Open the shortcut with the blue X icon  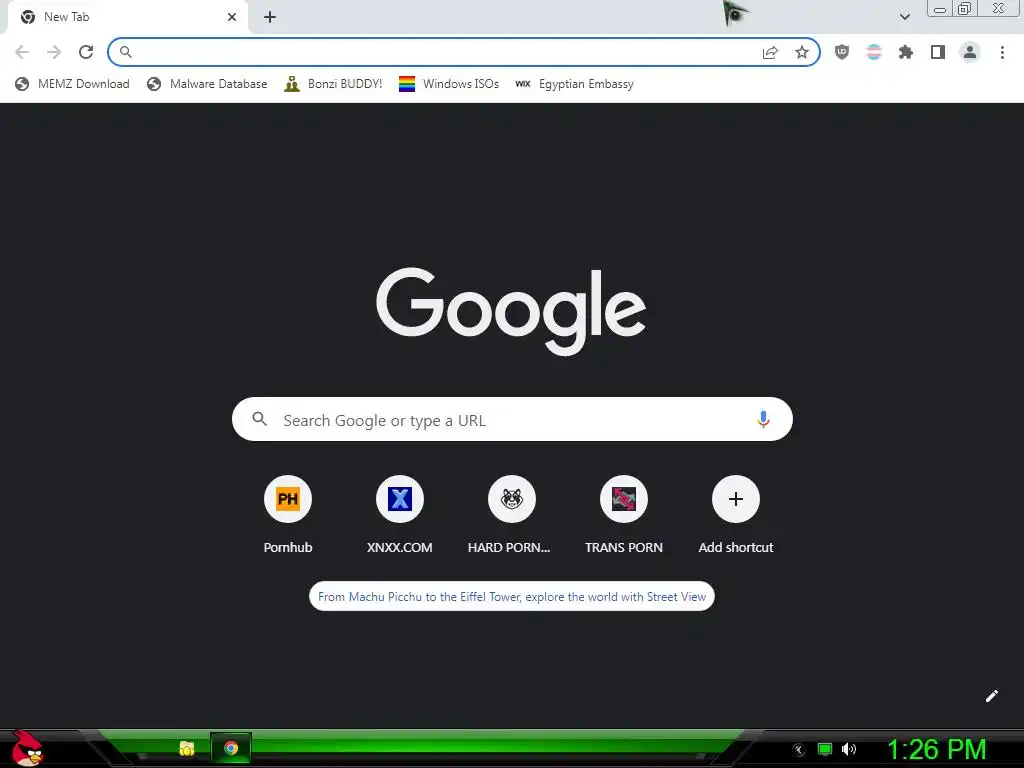point(400,499)
